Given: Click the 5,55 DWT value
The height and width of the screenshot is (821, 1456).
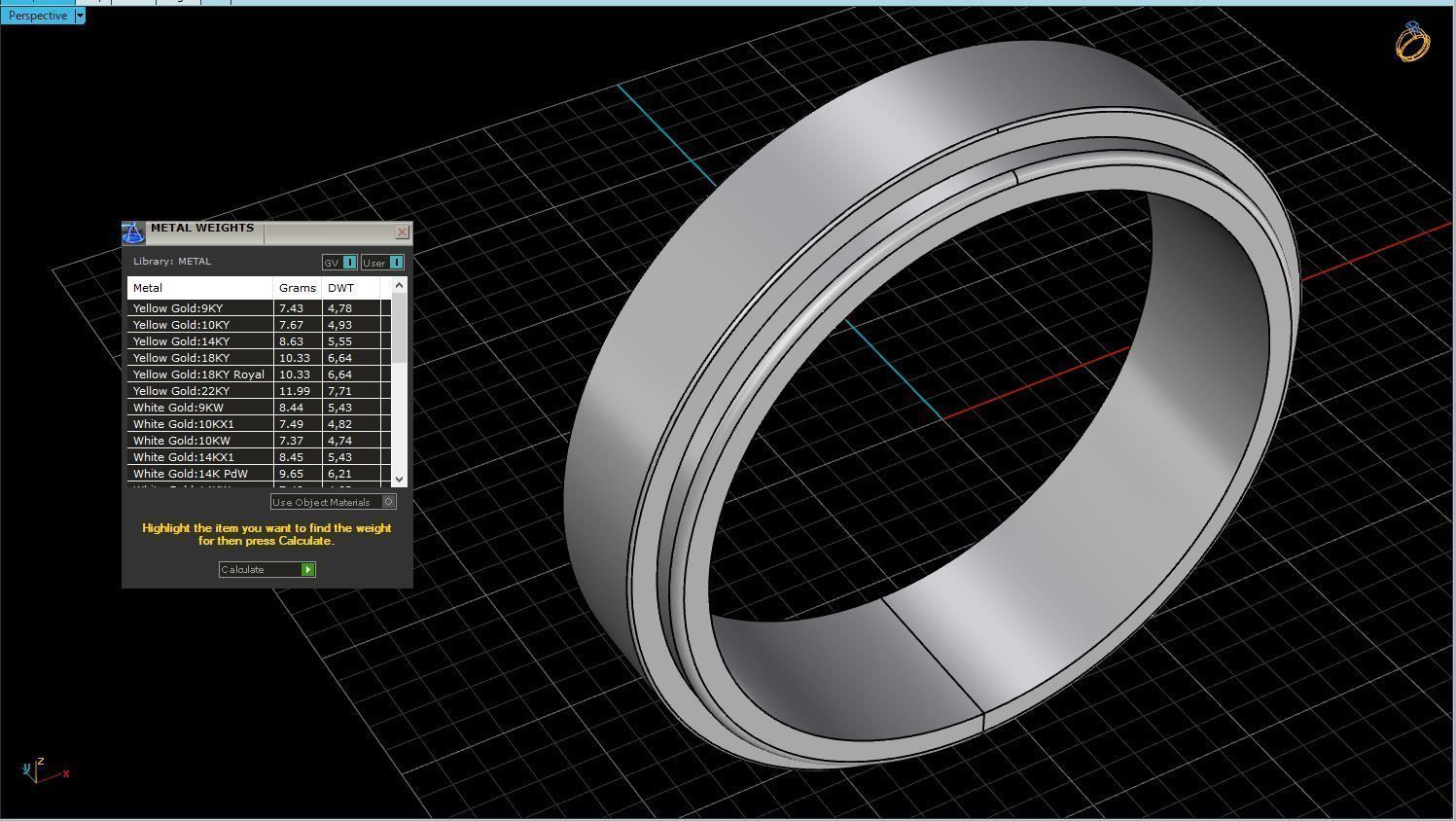Looking at the screenshot, I should (x=339, y=341).
